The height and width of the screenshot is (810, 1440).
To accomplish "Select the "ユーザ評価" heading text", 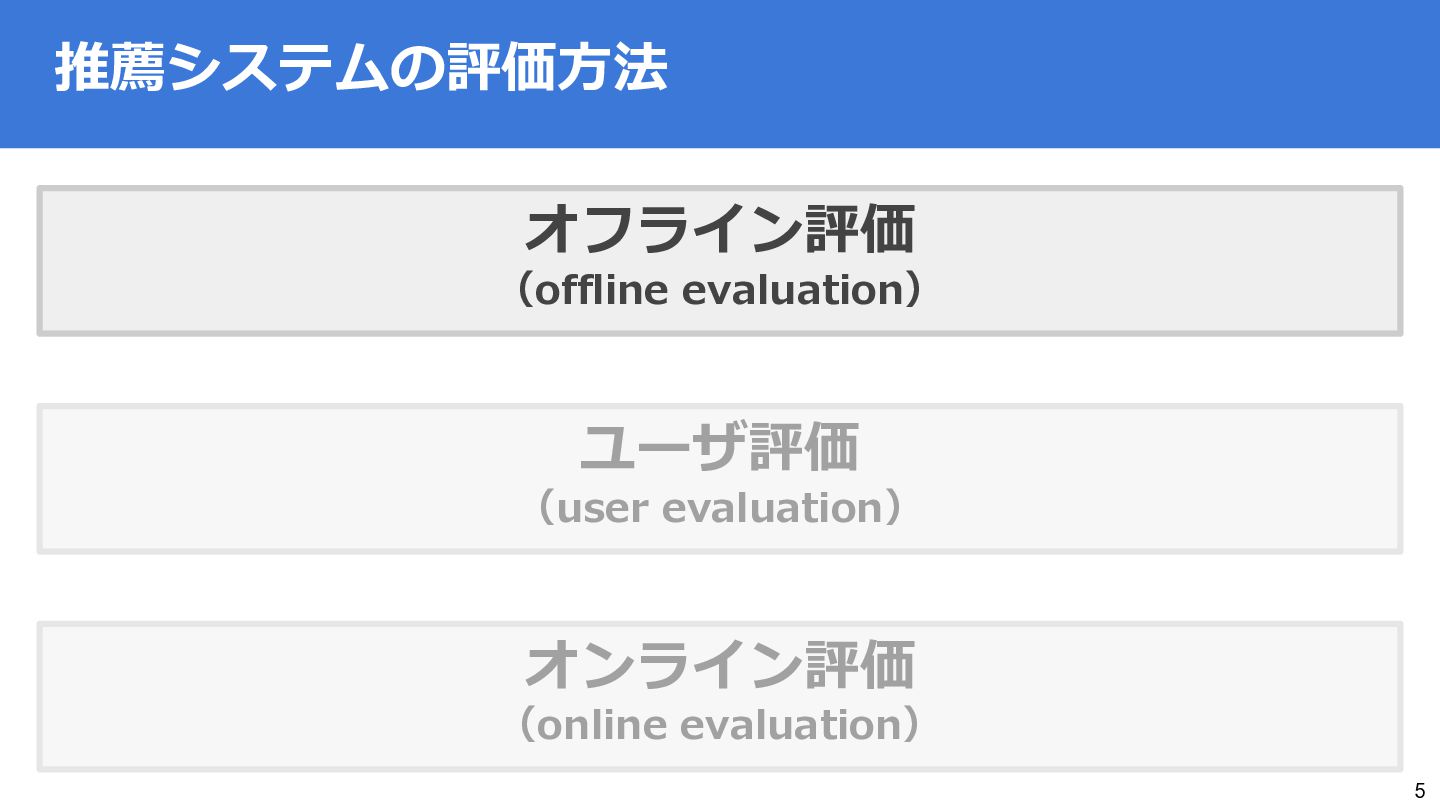I will tap(719, 448).
